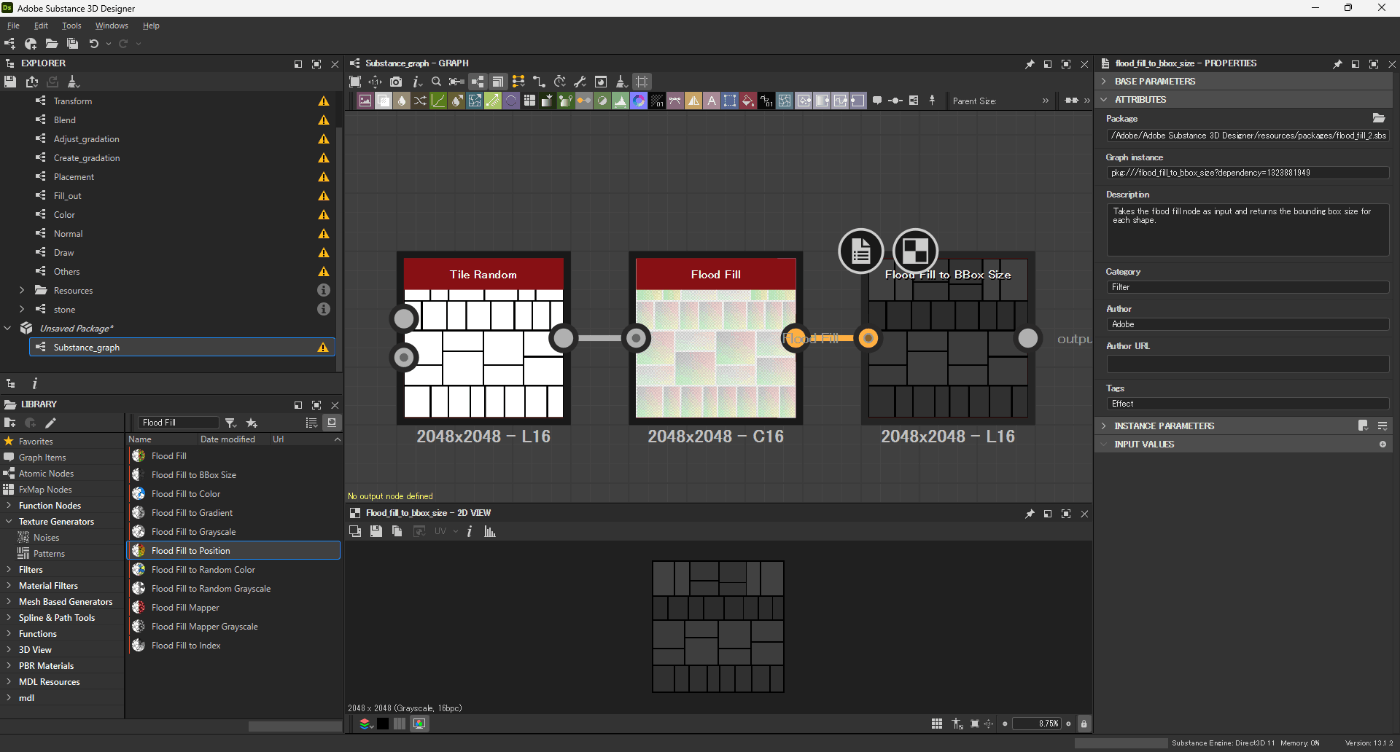Click Flood Fill node output connector

coord(796,338)
